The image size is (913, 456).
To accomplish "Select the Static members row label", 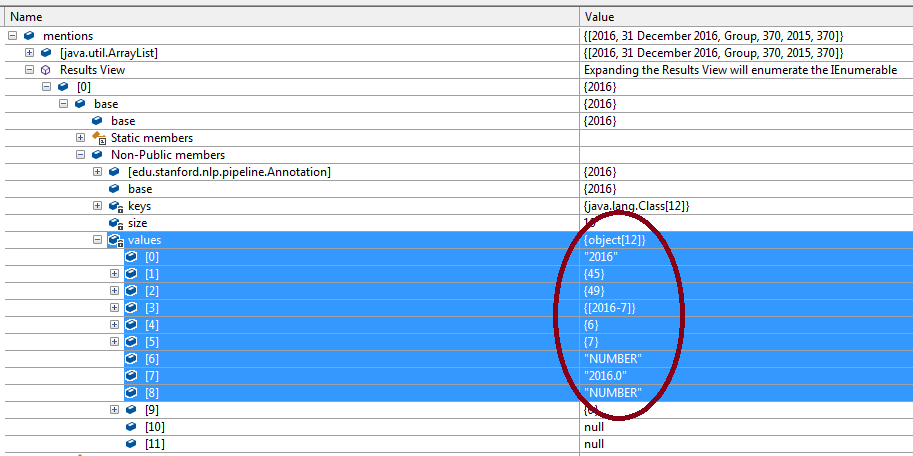I will (152, 138).
